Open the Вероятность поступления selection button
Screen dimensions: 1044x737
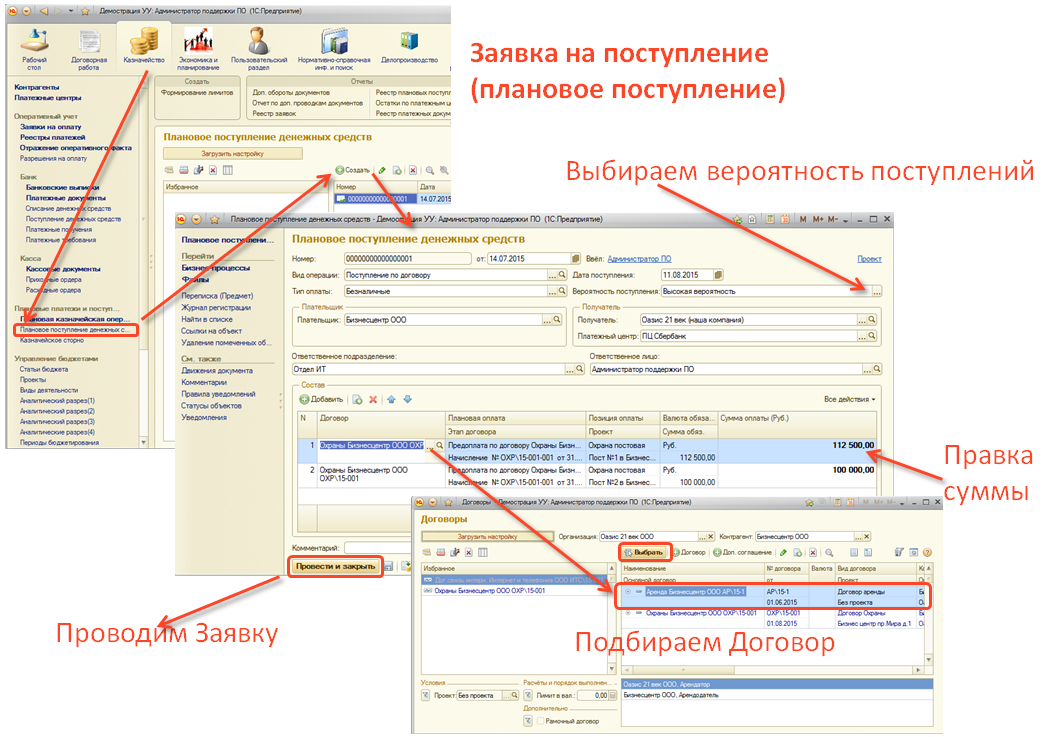[877, 291]
